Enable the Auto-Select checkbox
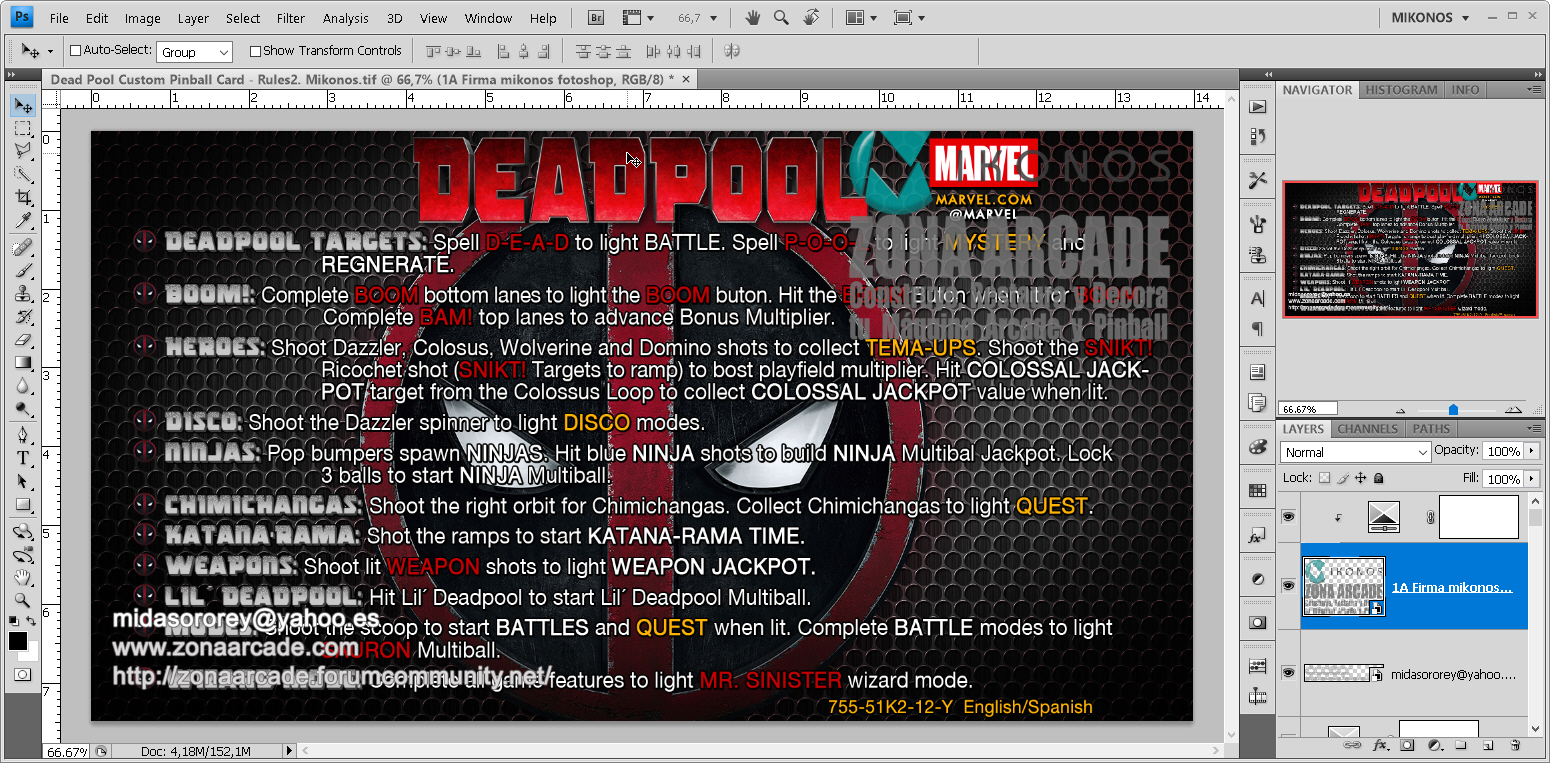 click(75, 51)
